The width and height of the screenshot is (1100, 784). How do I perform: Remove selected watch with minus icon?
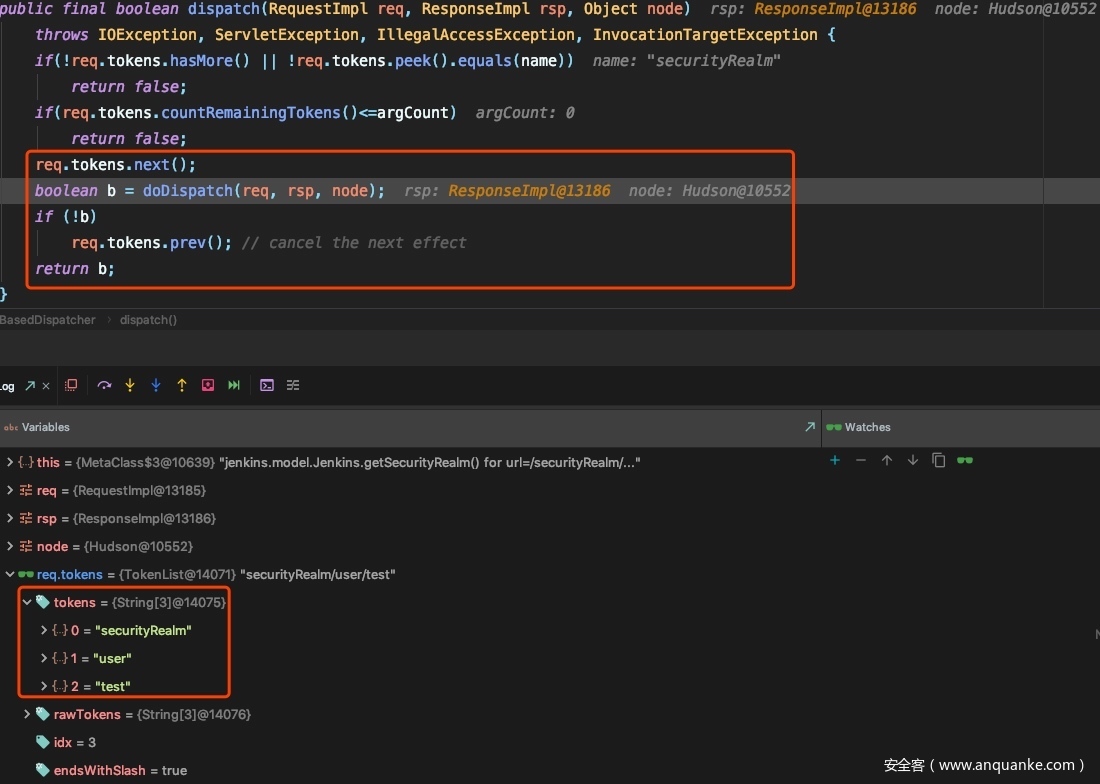pos(861,460)
